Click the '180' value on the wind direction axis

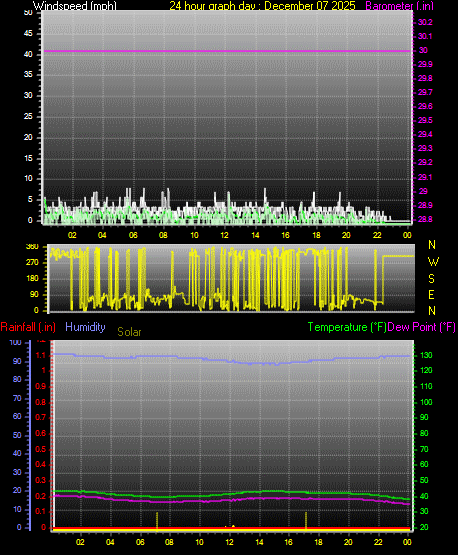(32, 278)
